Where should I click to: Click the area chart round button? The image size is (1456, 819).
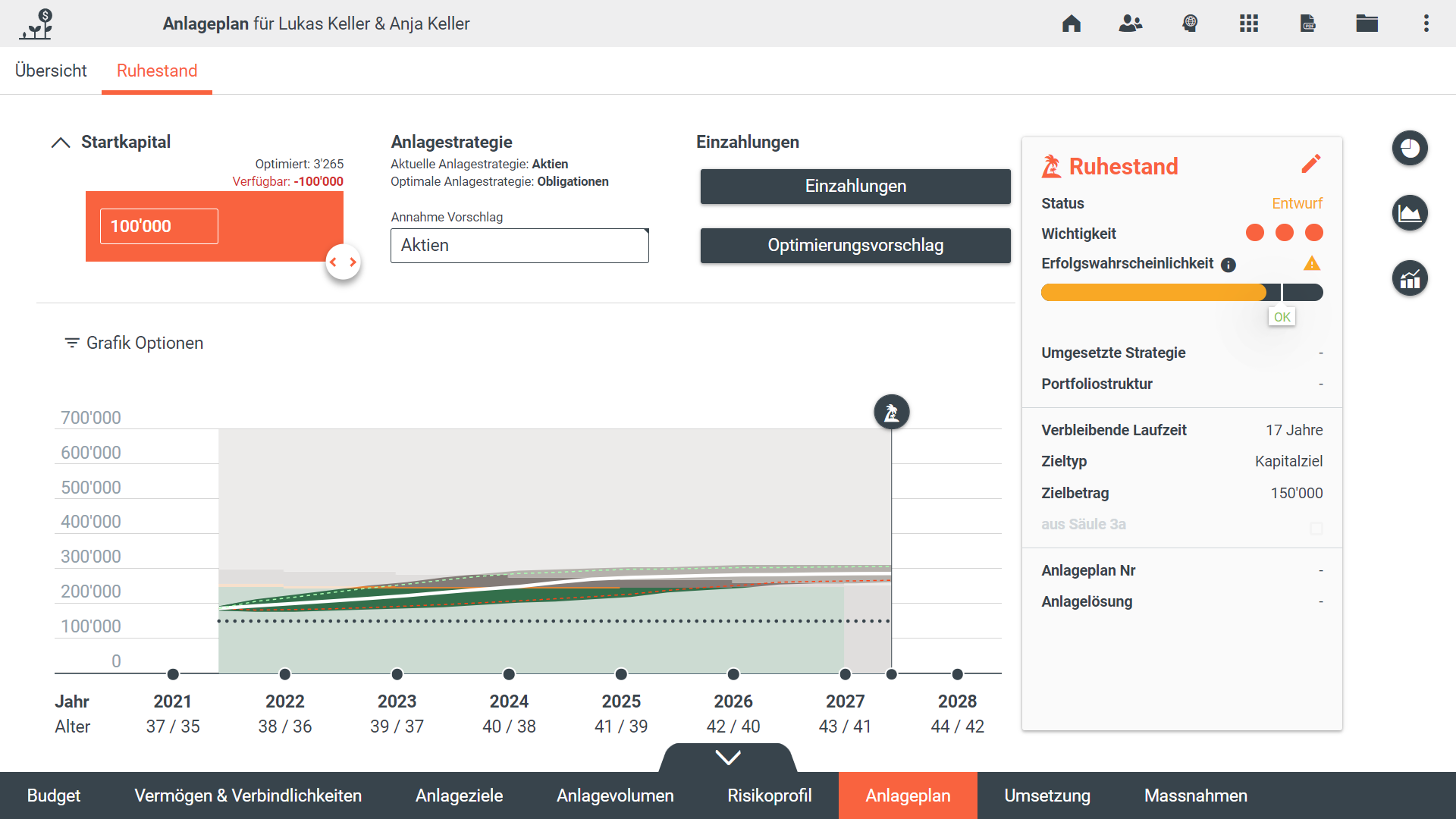[1410, 213]
